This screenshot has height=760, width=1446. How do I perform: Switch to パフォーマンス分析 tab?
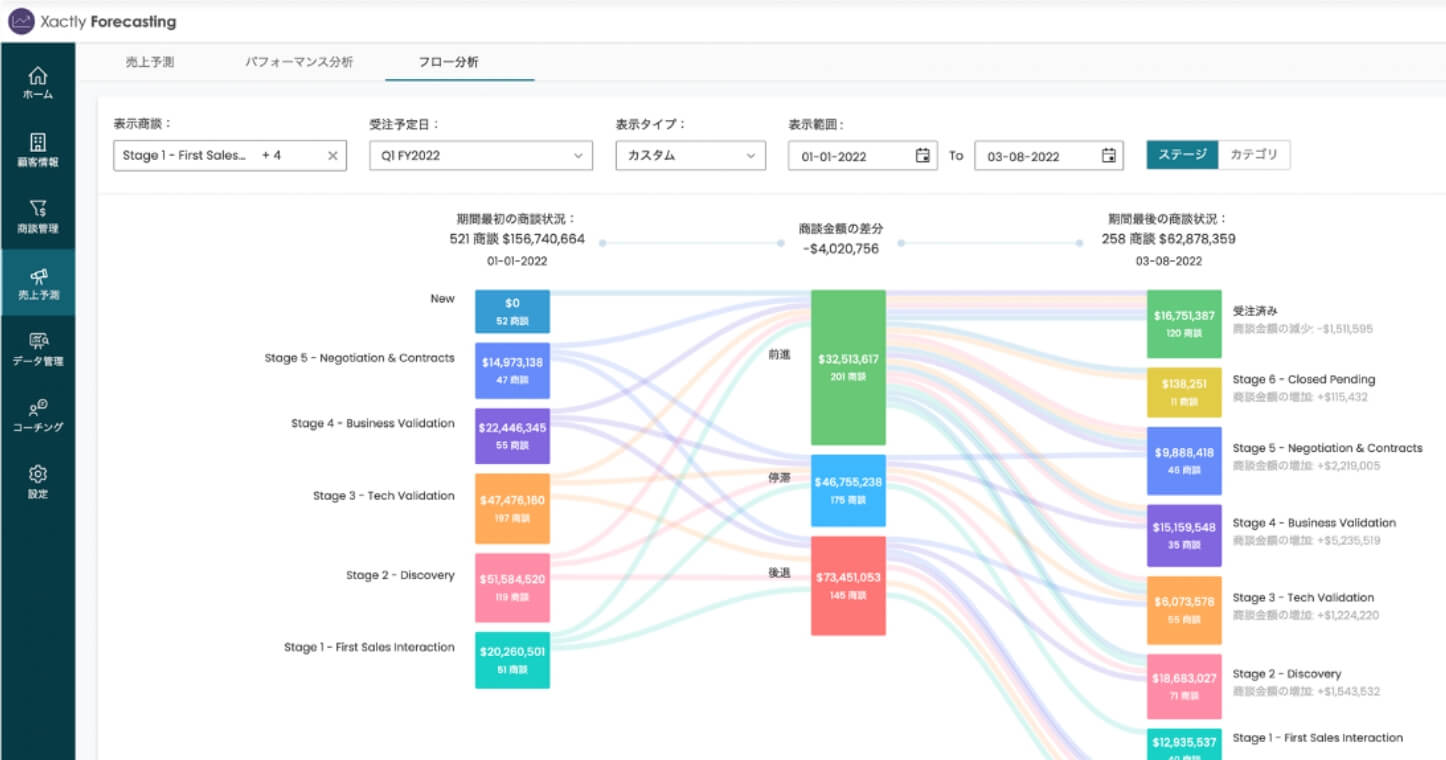click(299, 62)
